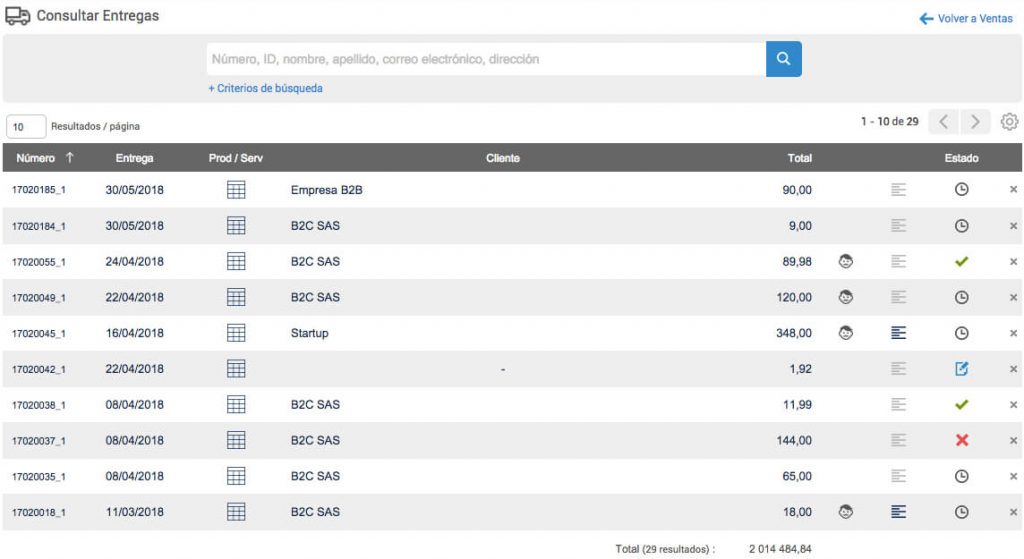
Task: Open products grid icon for 17020035_1
Action: pos(236,476)
